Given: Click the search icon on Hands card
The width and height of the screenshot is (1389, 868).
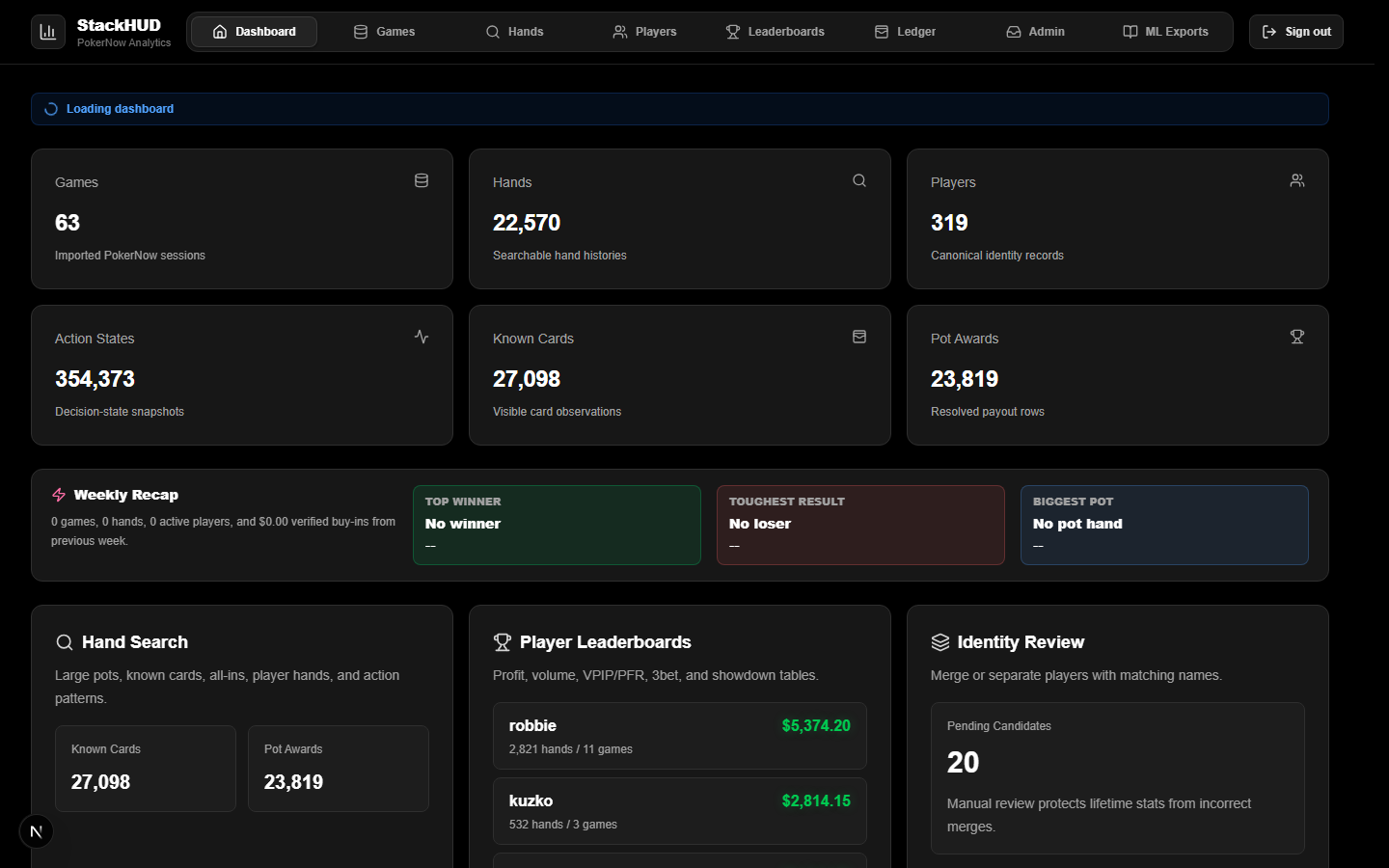Looking at the screenshot, I should 859,180.
